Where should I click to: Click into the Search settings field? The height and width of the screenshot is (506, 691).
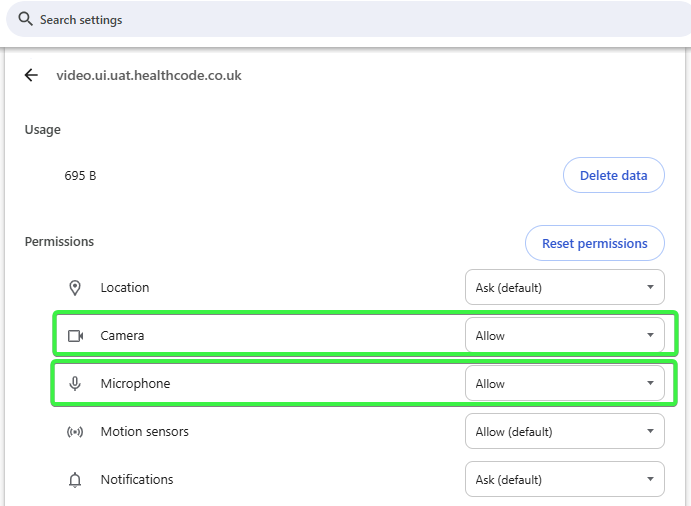point(300,20)
